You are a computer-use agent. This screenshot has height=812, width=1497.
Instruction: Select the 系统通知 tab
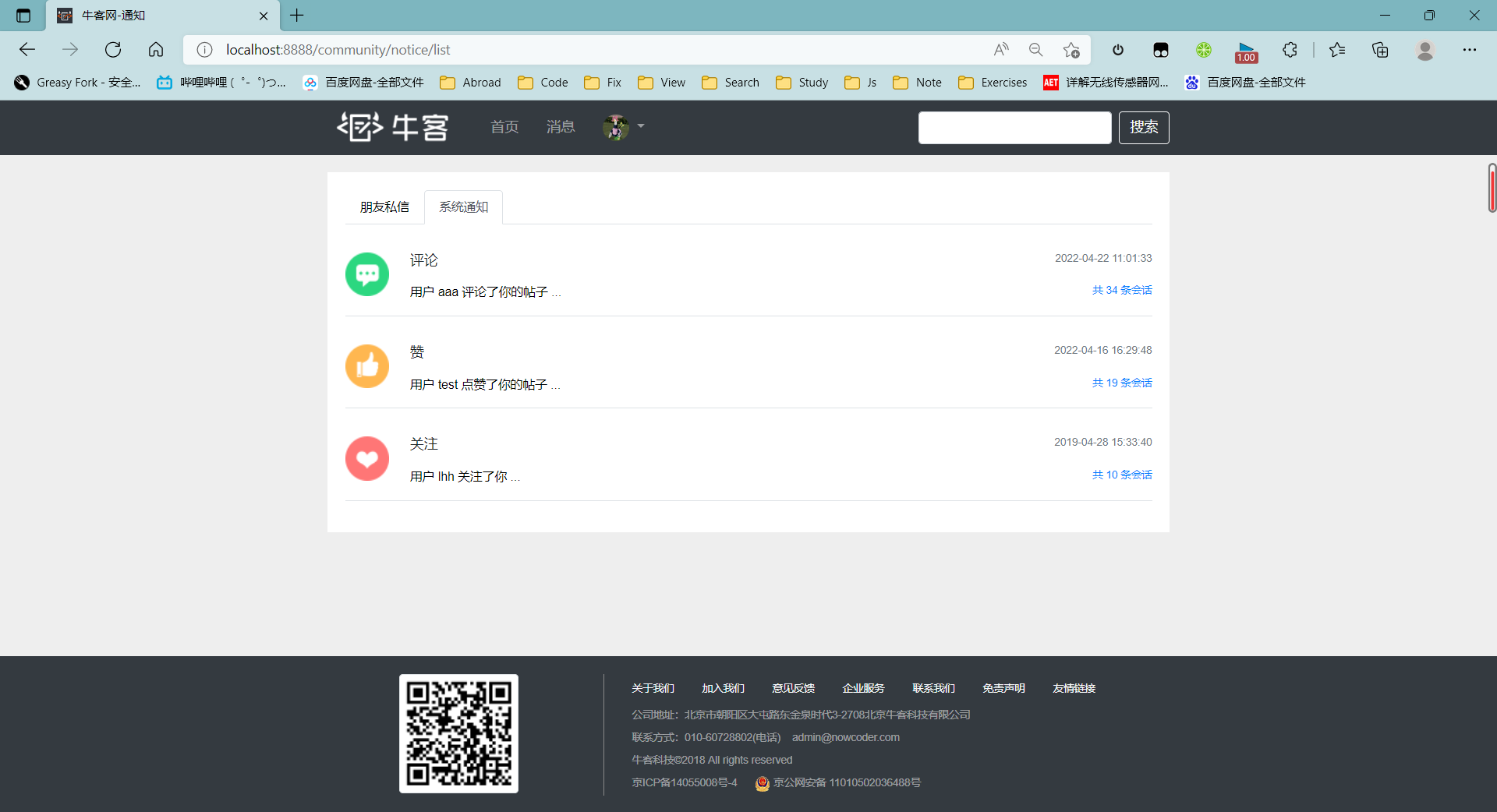(463, 207)
